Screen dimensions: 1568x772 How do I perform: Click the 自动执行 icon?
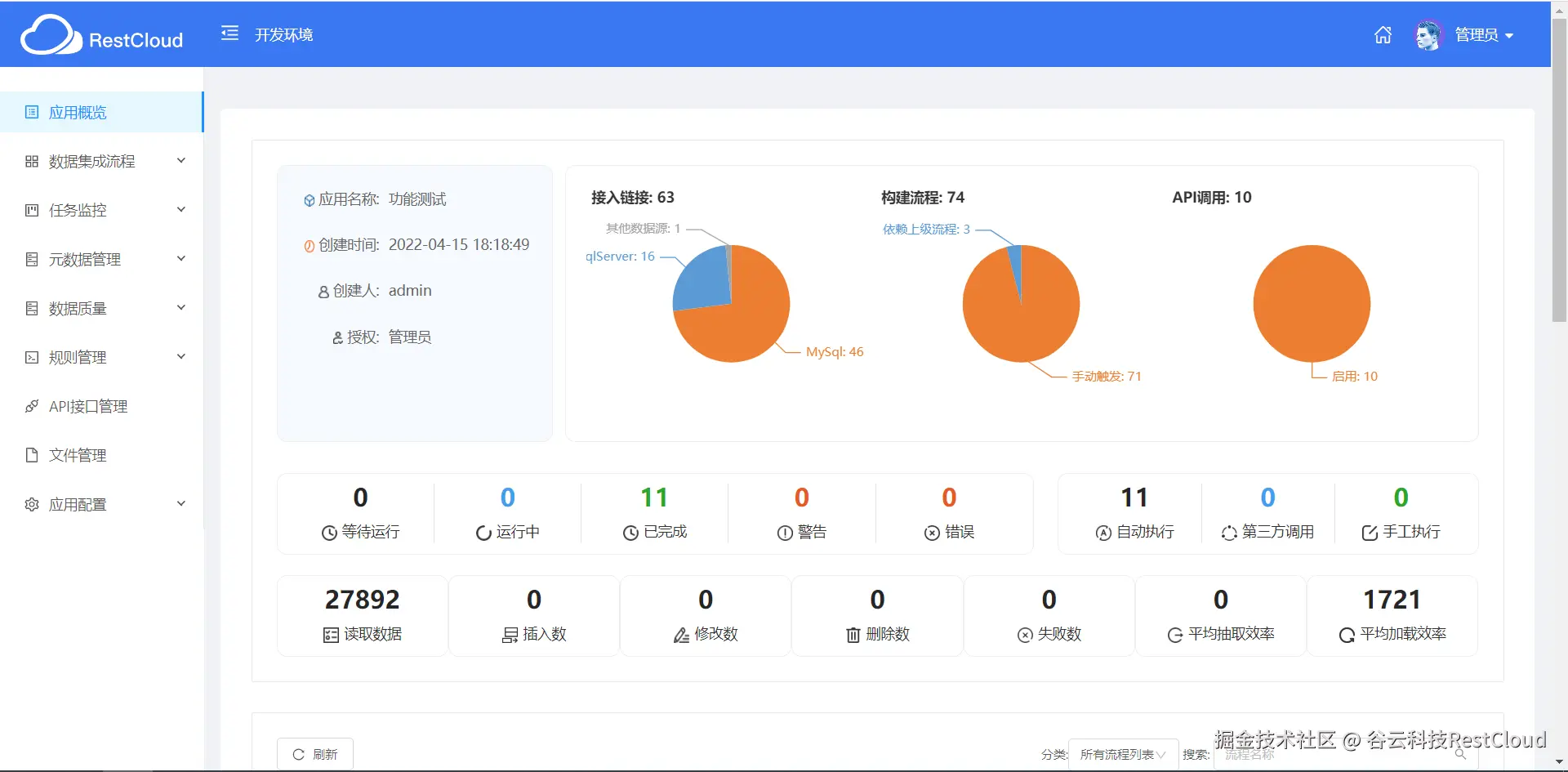click(x=1103, y=533)
